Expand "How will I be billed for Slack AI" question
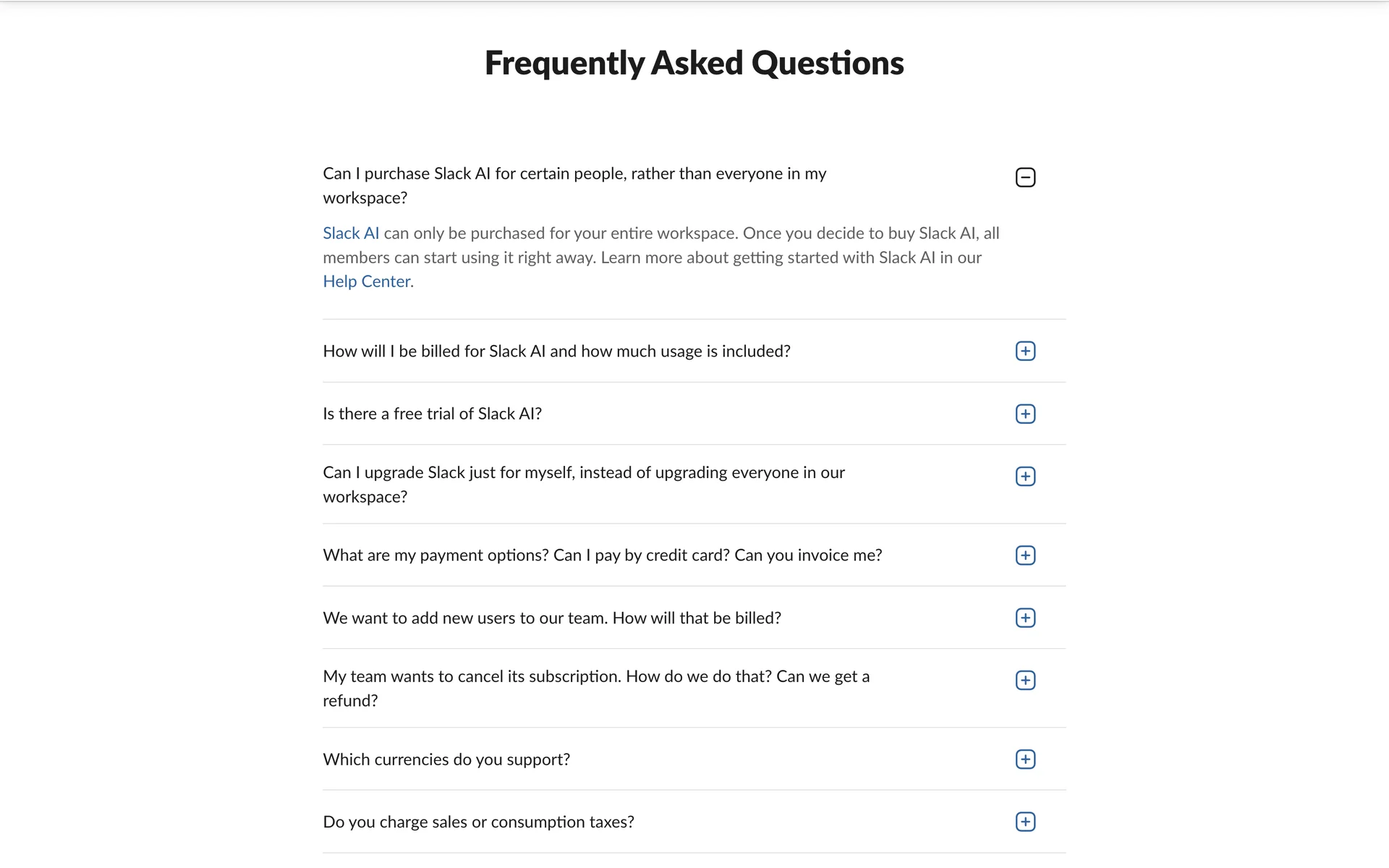The height and width of the screenshot is (868, 1389). pos(556,351)
